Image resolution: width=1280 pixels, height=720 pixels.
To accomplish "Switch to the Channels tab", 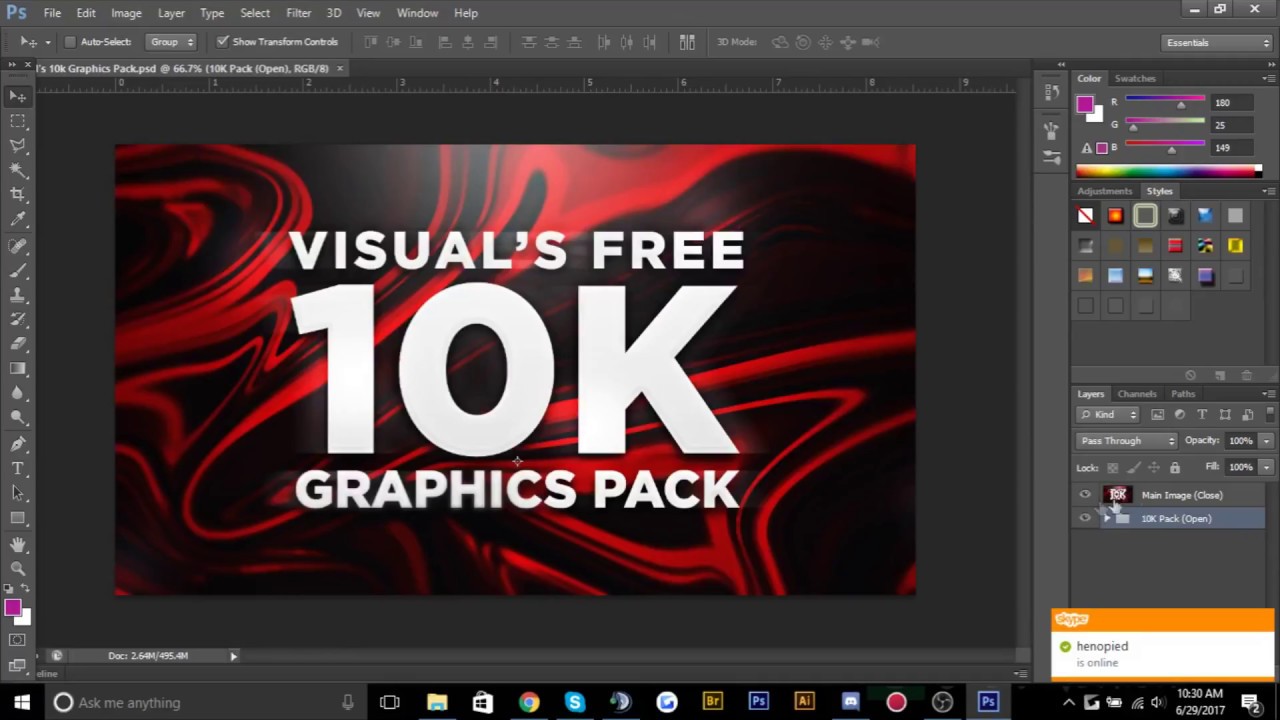I will tap(1137, 394).
